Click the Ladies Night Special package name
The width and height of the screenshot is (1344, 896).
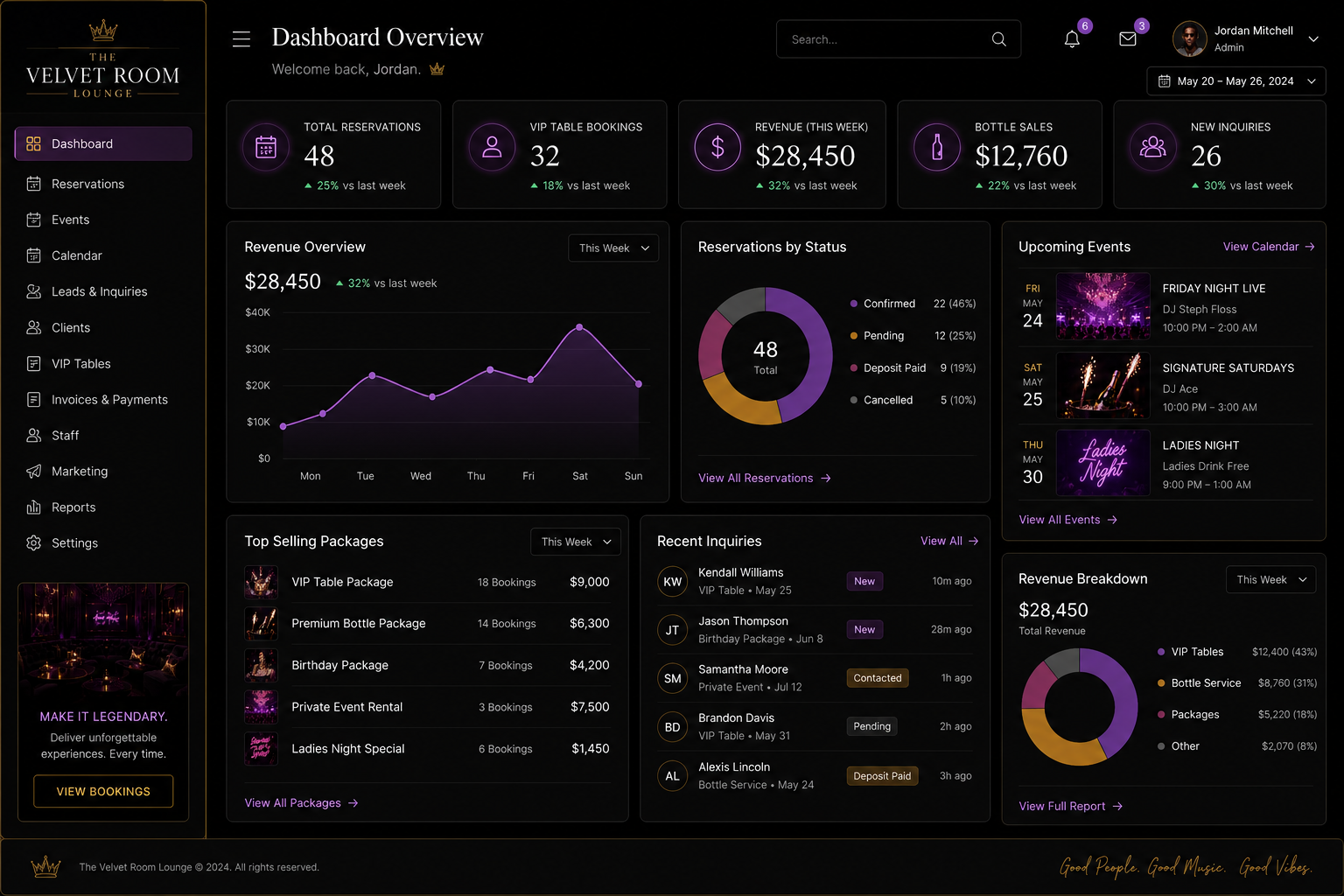[x=347, y=749]
